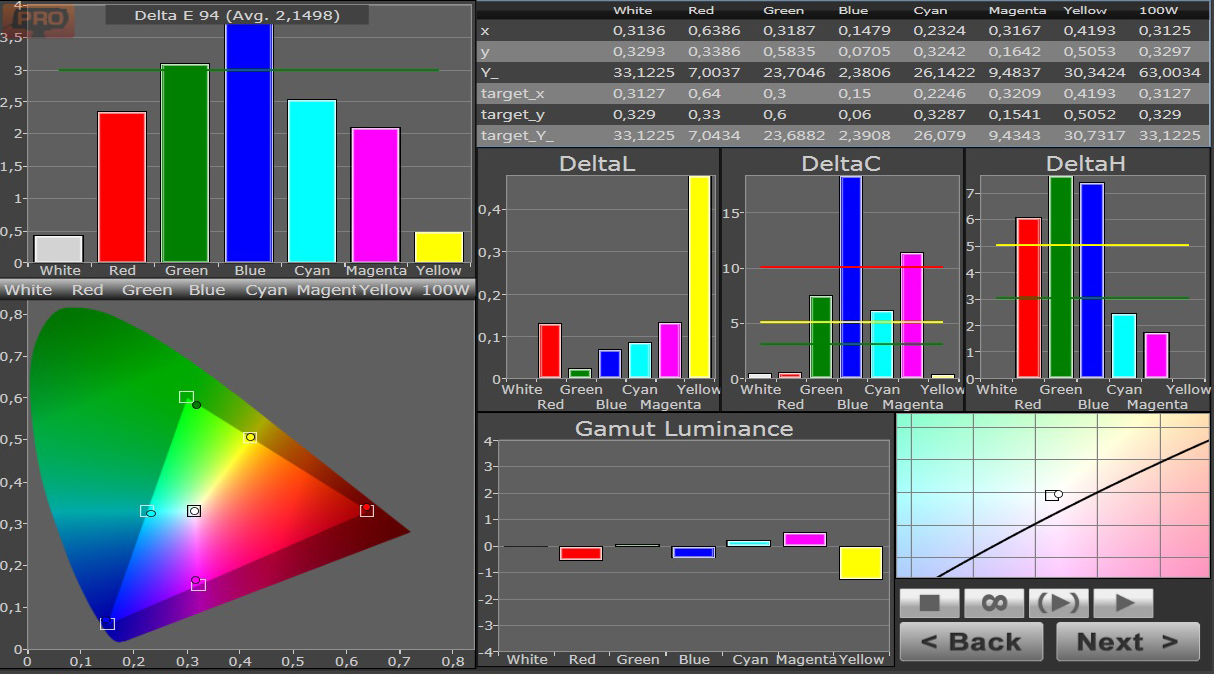Select Red in the strip above CIE diagram

(87, 290)
